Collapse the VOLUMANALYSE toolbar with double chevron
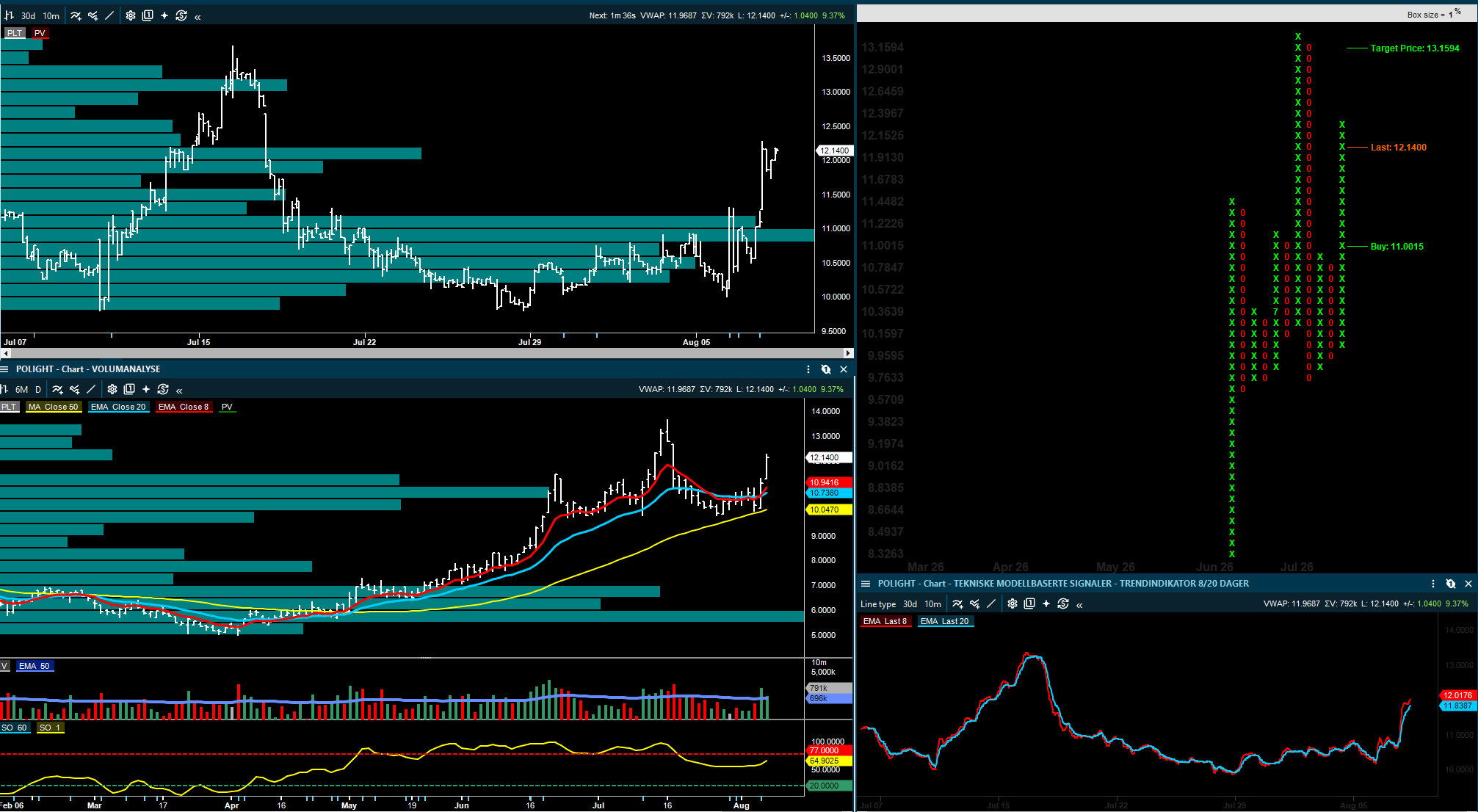Screen dimensions: 1478x812 point(179,390)
